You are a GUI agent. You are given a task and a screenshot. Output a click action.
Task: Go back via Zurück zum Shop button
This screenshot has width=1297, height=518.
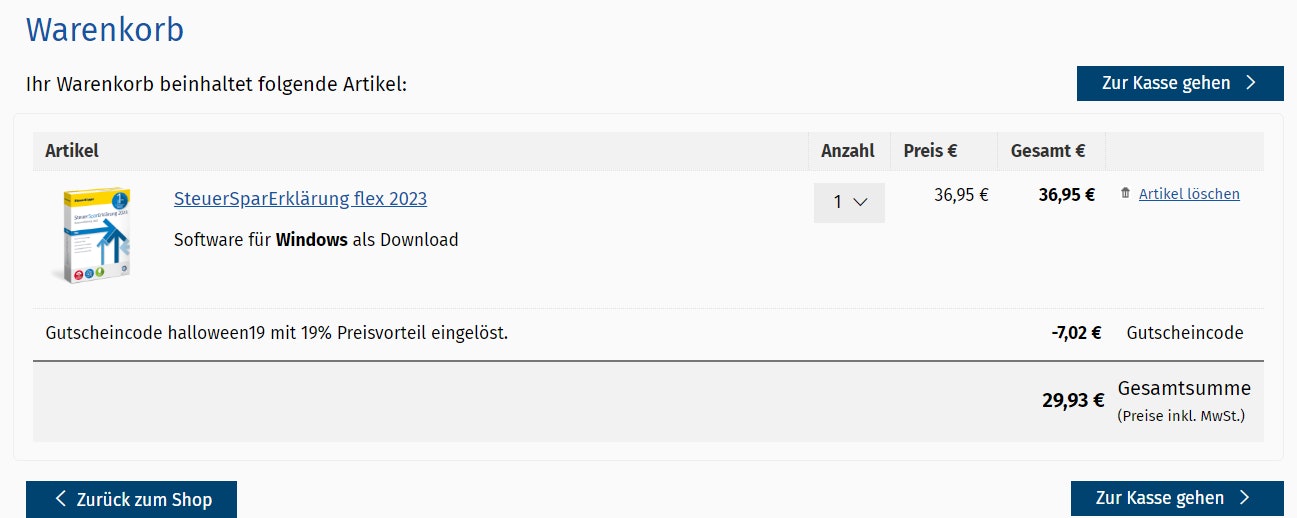point(131,499)
